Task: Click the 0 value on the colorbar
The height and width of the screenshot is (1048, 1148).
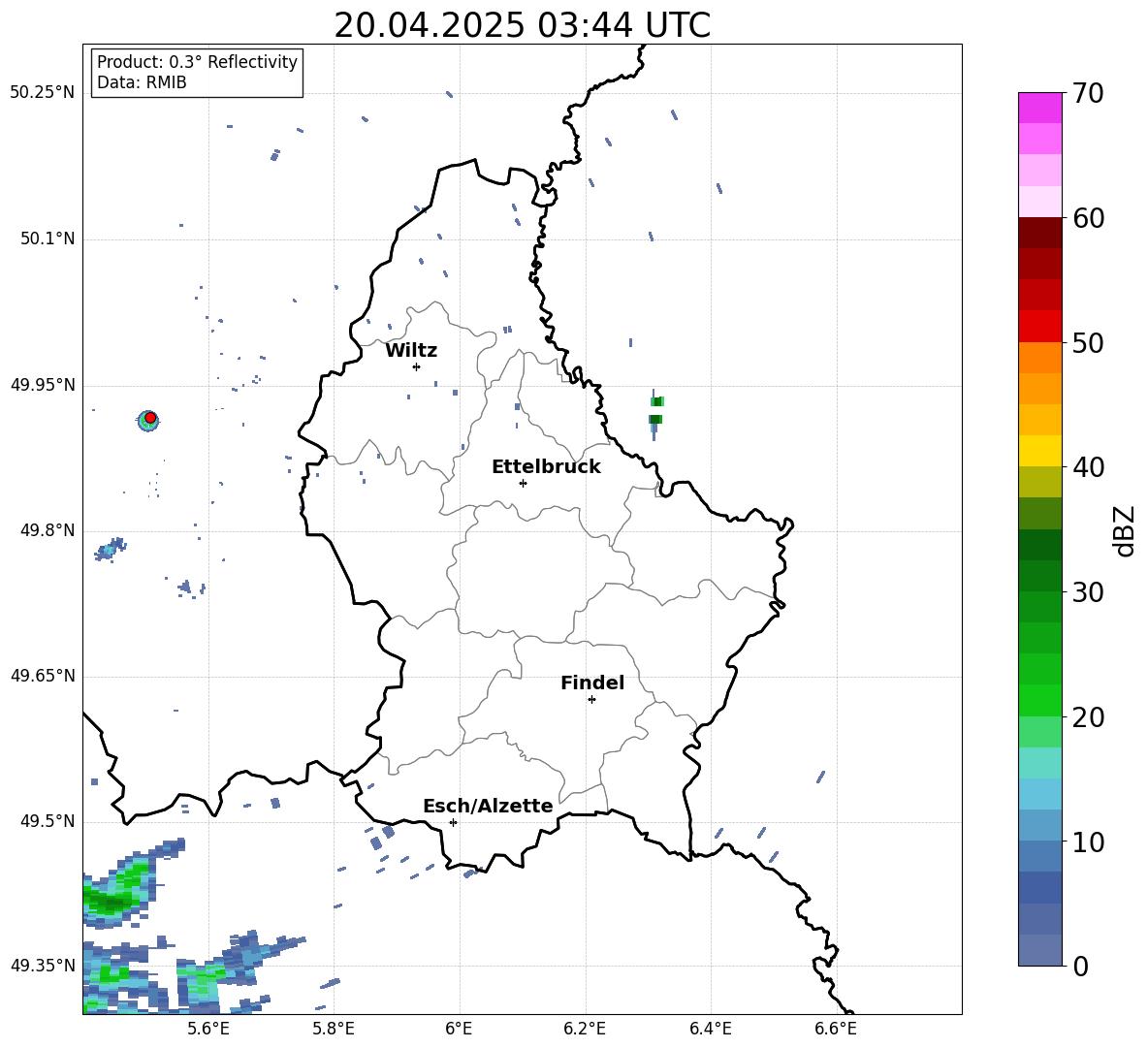Action: [x=1080, y=966]
